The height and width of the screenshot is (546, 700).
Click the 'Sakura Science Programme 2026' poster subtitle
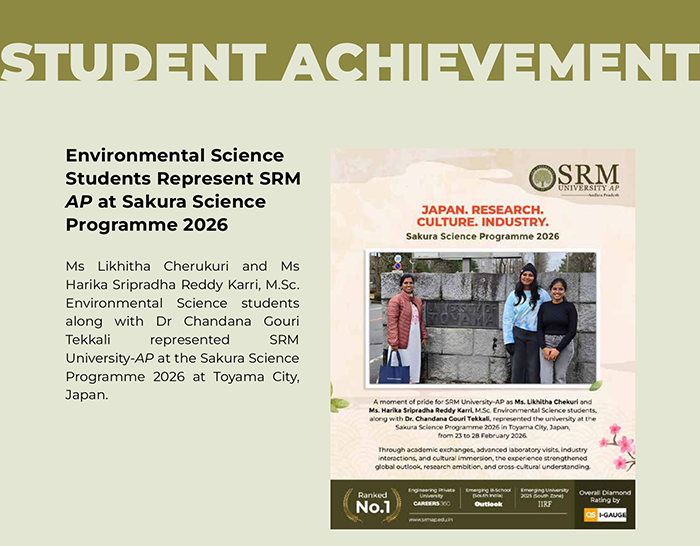pyautogui.click(x=482, y=237)
